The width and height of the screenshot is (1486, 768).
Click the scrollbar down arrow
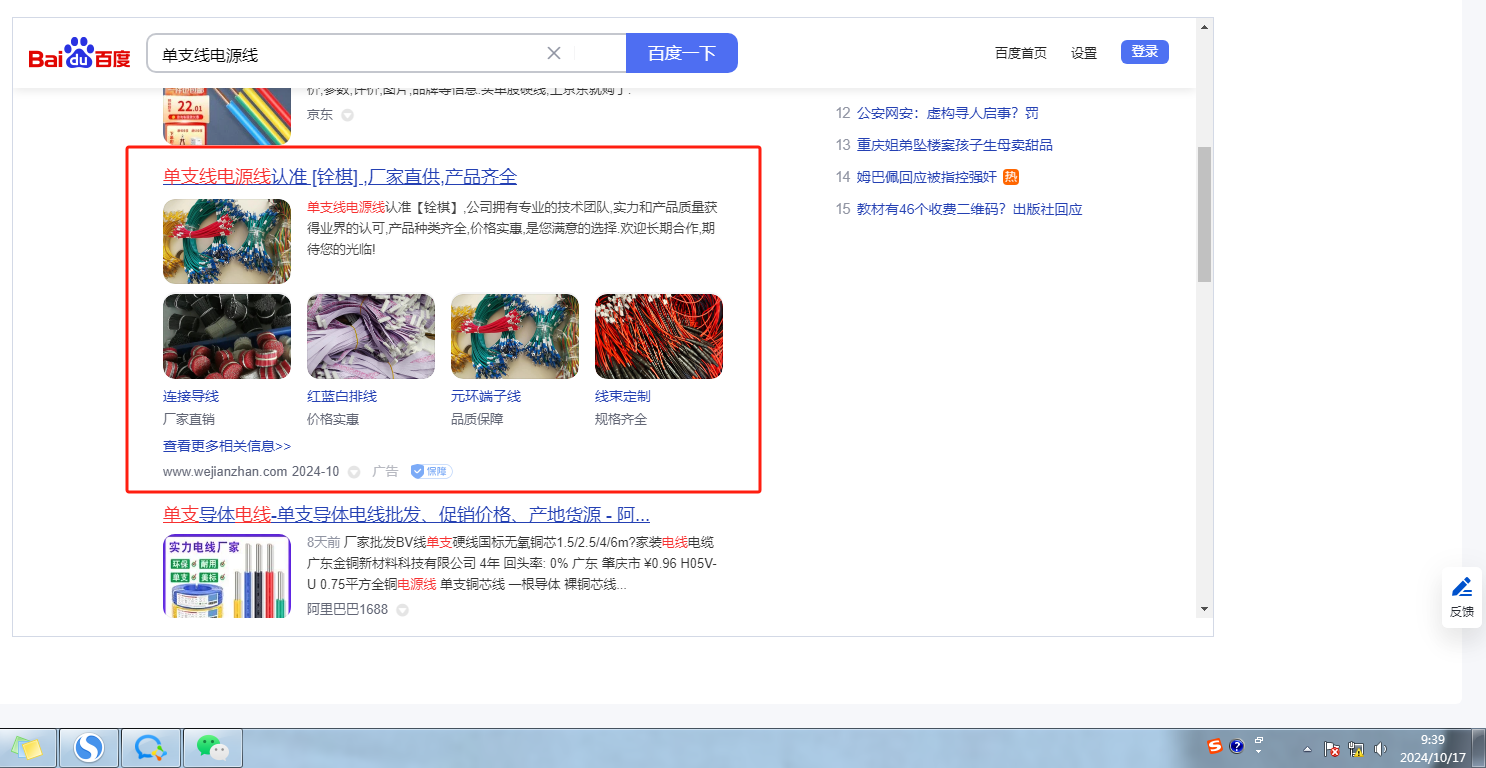click(x=1204, y=608)
